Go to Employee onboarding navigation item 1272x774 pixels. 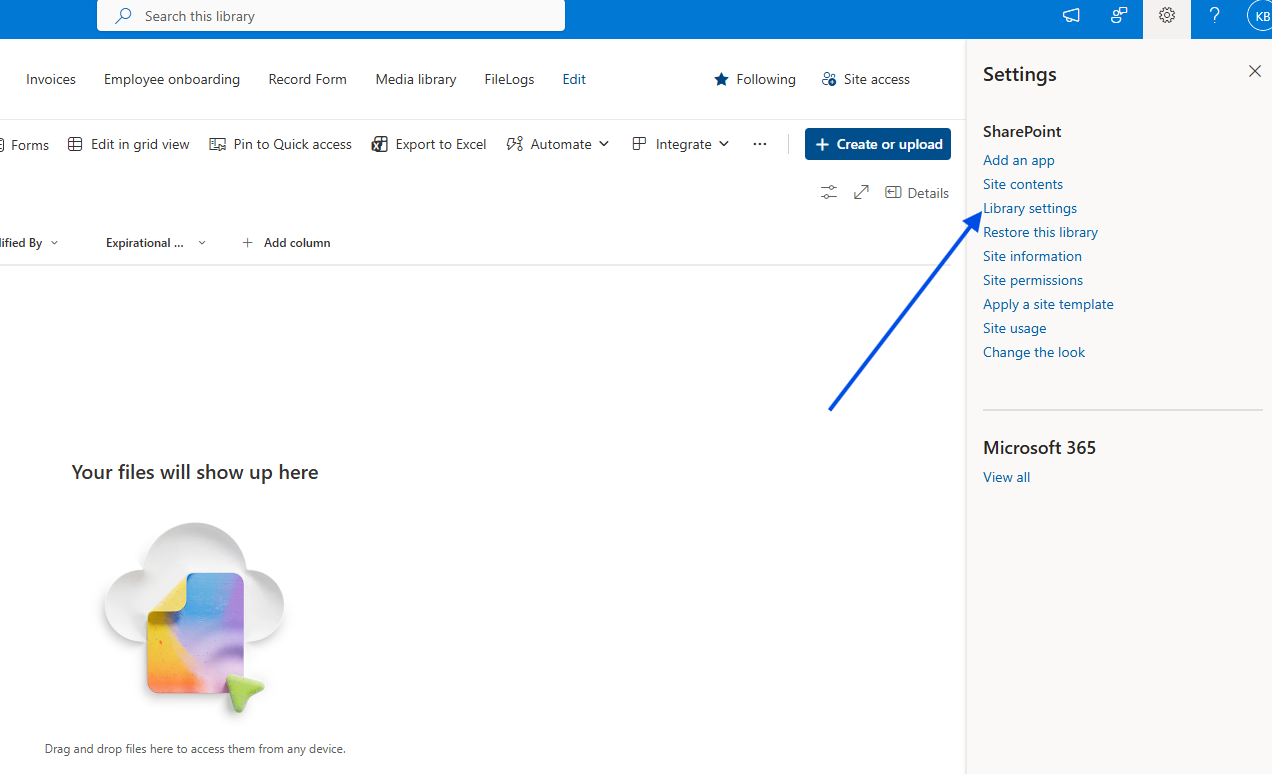click(172, 79)
